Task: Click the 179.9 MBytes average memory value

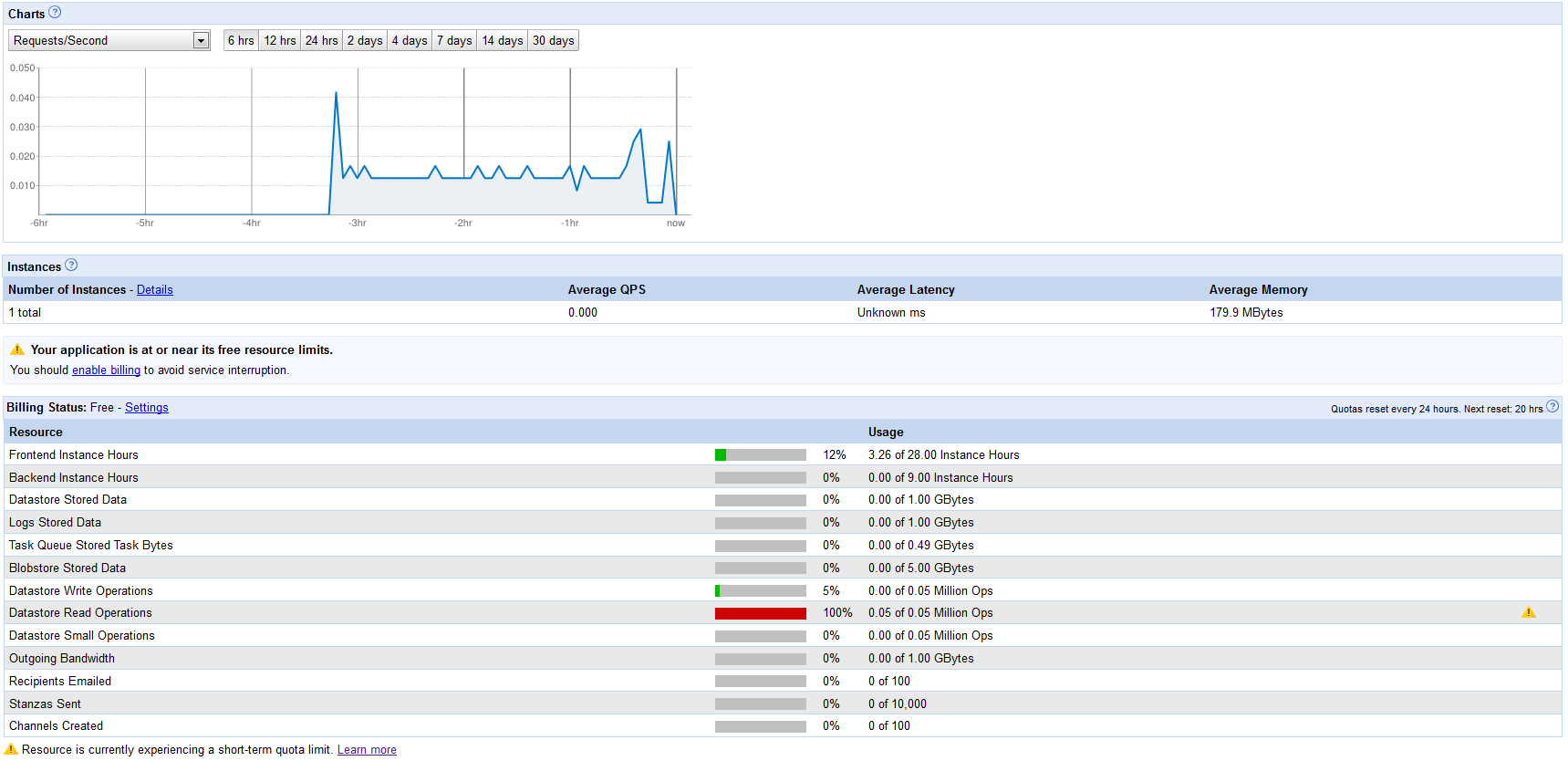Action: 1246,313
